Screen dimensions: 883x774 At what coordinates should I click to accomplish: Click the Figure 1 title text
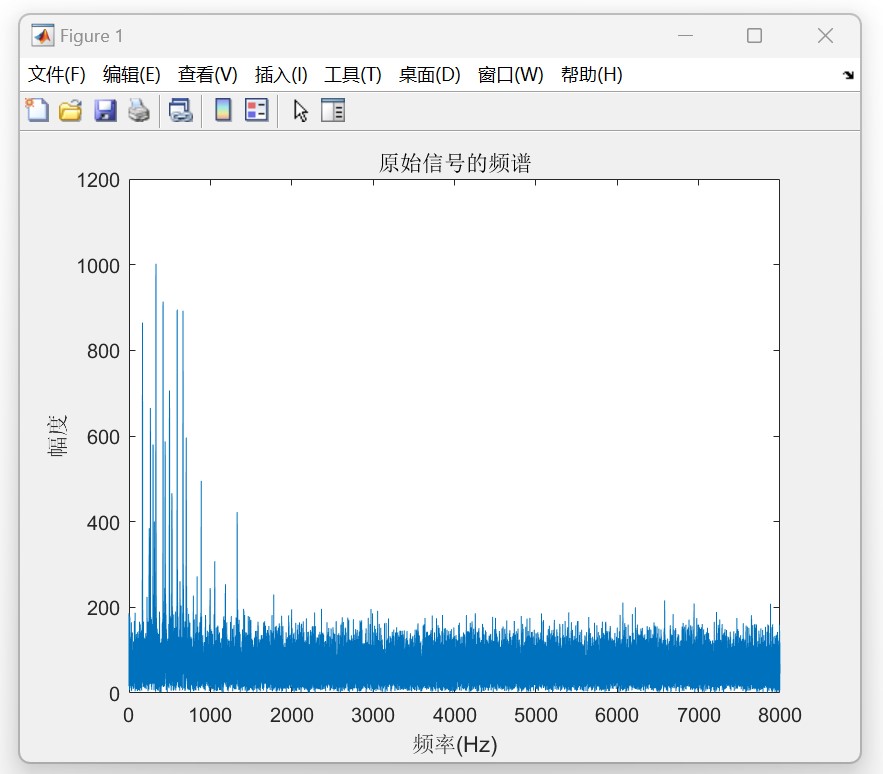tap(91, 36)
